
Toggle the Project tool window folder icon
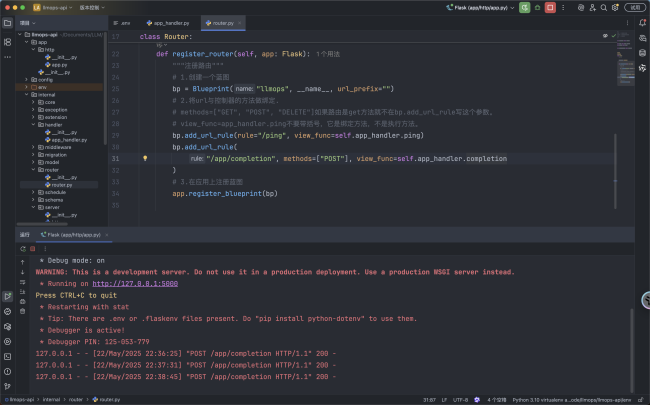(x=7, y=22)
